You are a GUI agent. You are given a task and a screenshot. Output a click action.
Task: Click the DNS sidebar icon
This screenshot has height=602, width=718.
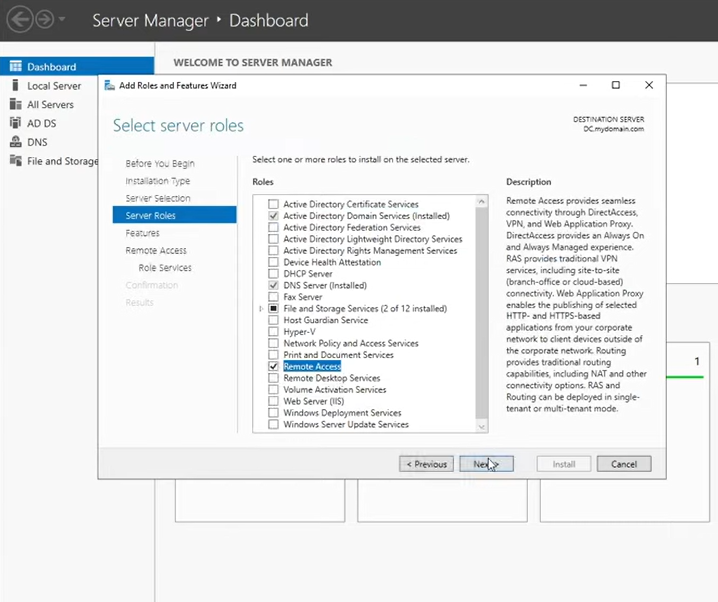tap(16, 141)
